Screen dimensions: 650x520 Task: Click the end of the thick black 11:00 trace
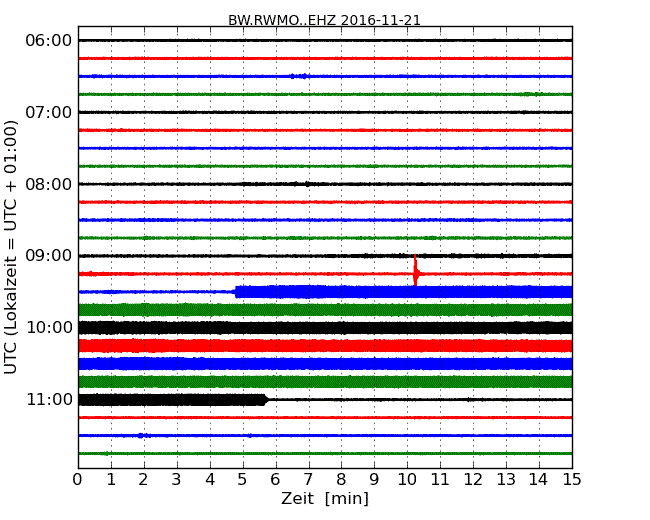pyautogui.click(x=266, y=400)
